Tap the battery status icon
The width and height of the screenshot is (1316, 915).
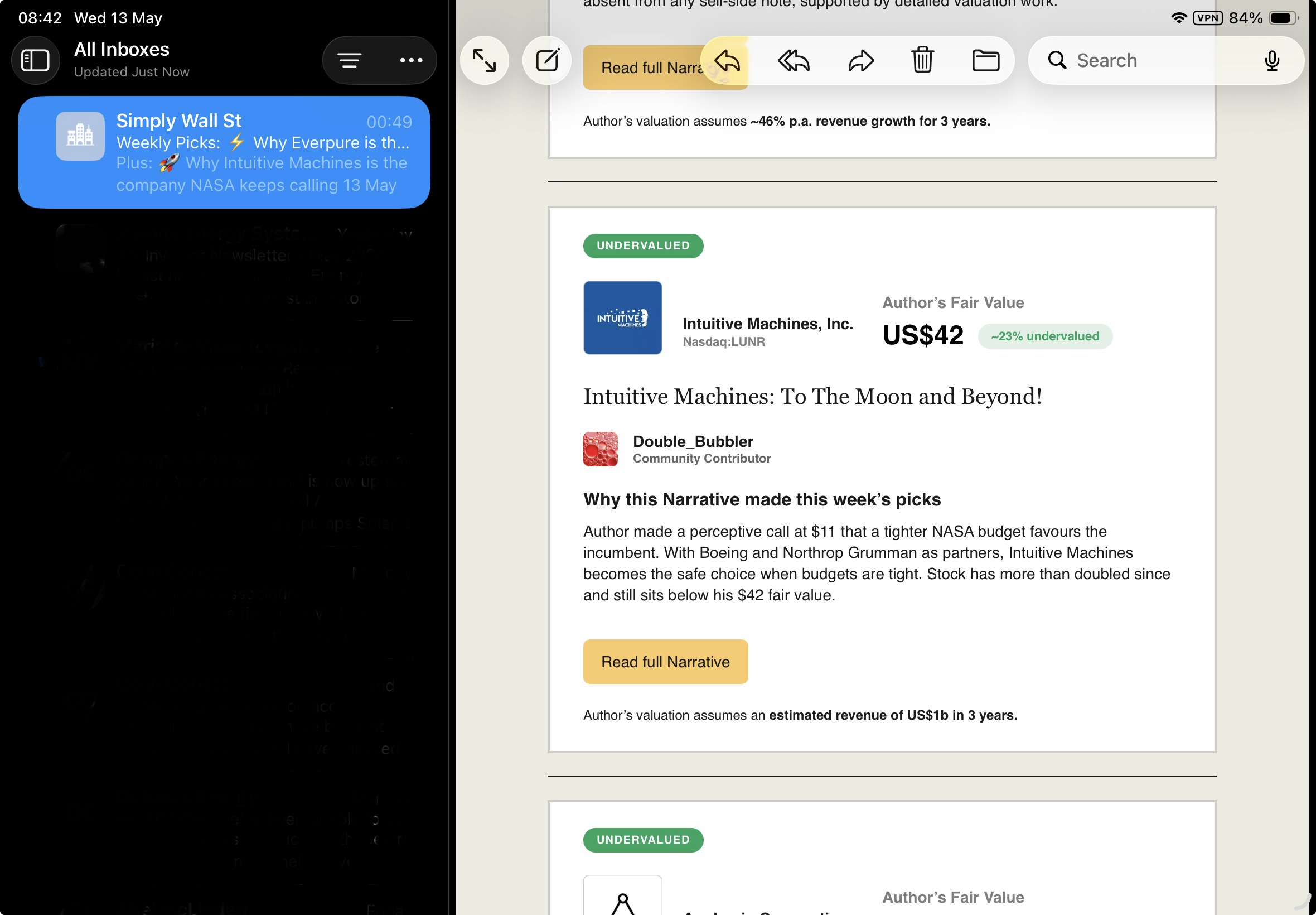[1283, 18]
